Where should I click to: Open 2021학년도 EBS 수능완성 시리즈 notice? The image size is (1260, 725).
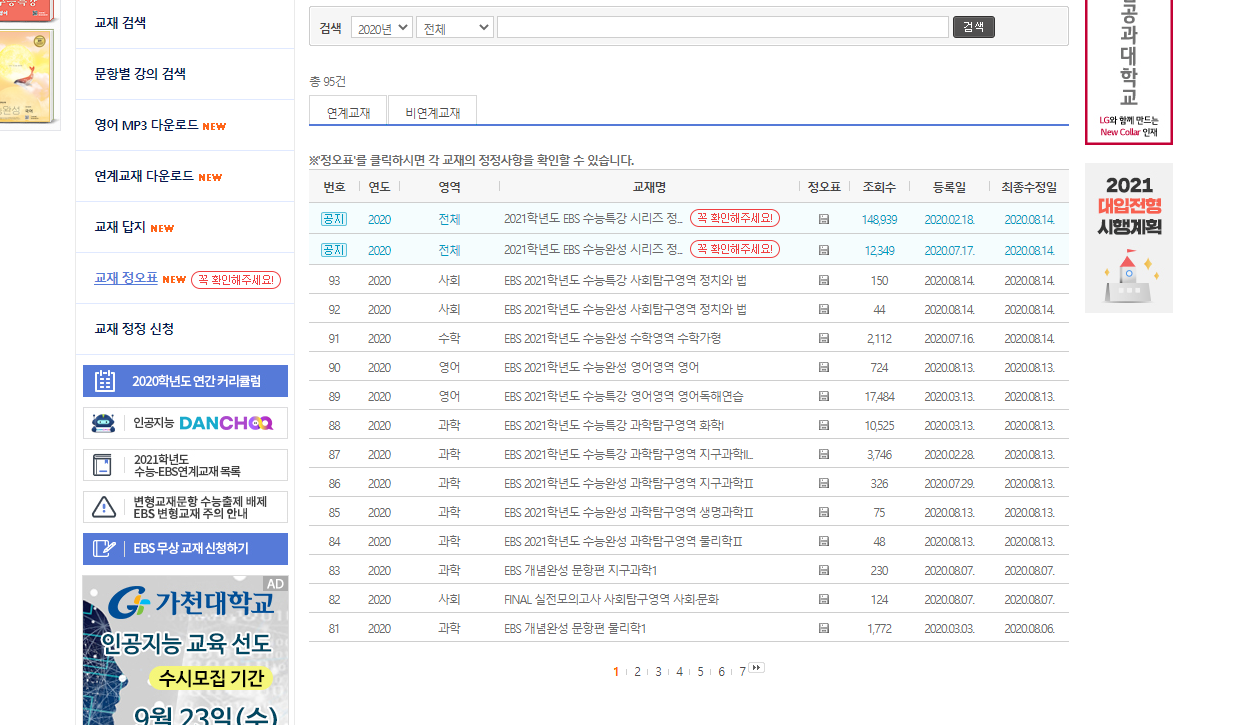click(594, 250)
